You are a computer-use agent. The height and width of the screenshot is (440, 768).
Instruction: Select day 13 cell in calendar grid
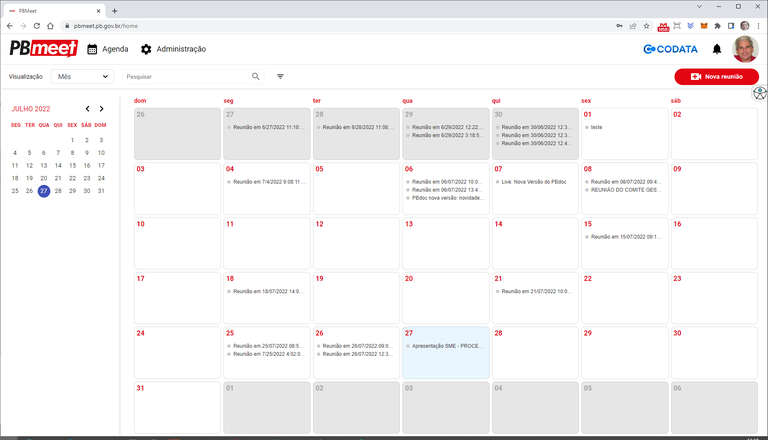click(446, 244)
